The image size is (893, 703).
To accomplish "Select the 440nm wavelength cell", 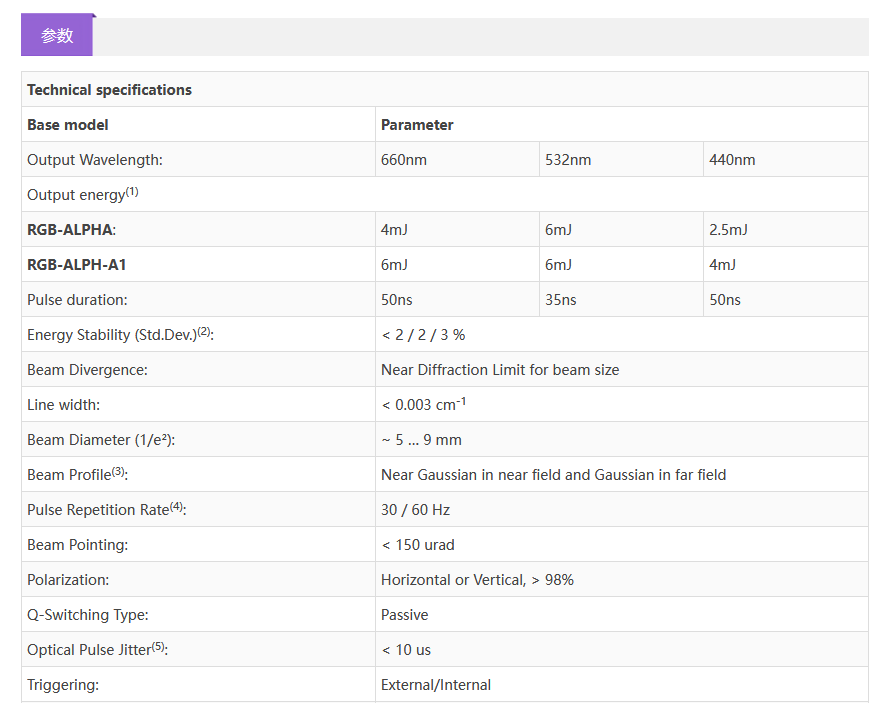I will pos(732,160).
